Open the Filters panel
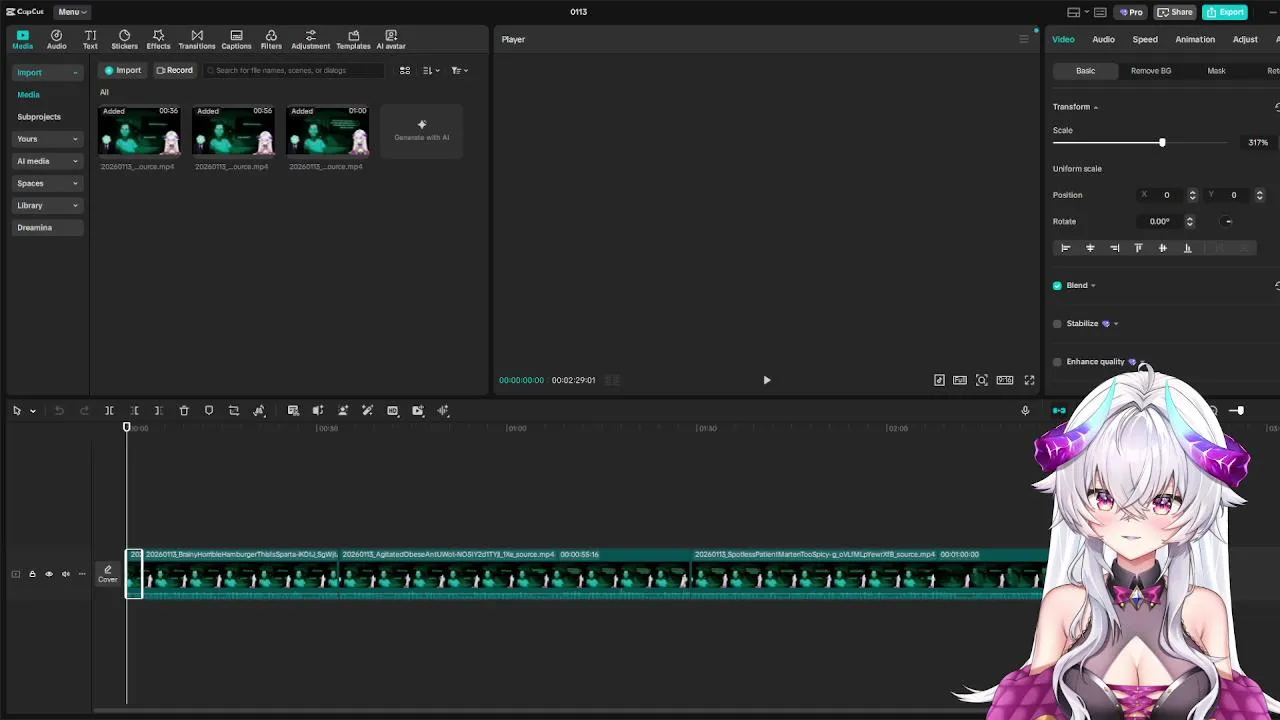Screen dimensions: 1280x720 click(271, 39)
